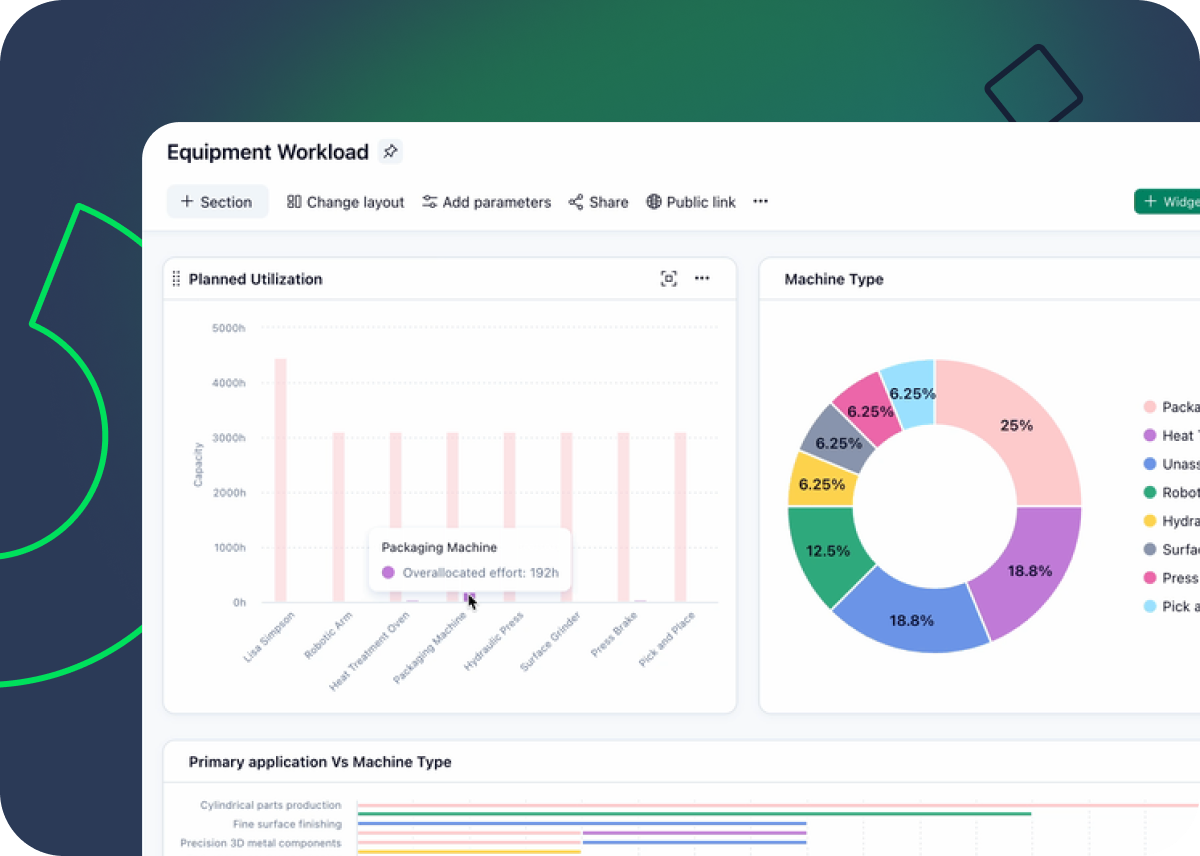Open Change layout option
Image resolution: width=1200 pixels, height=856 pixels.
pos(346,202)
